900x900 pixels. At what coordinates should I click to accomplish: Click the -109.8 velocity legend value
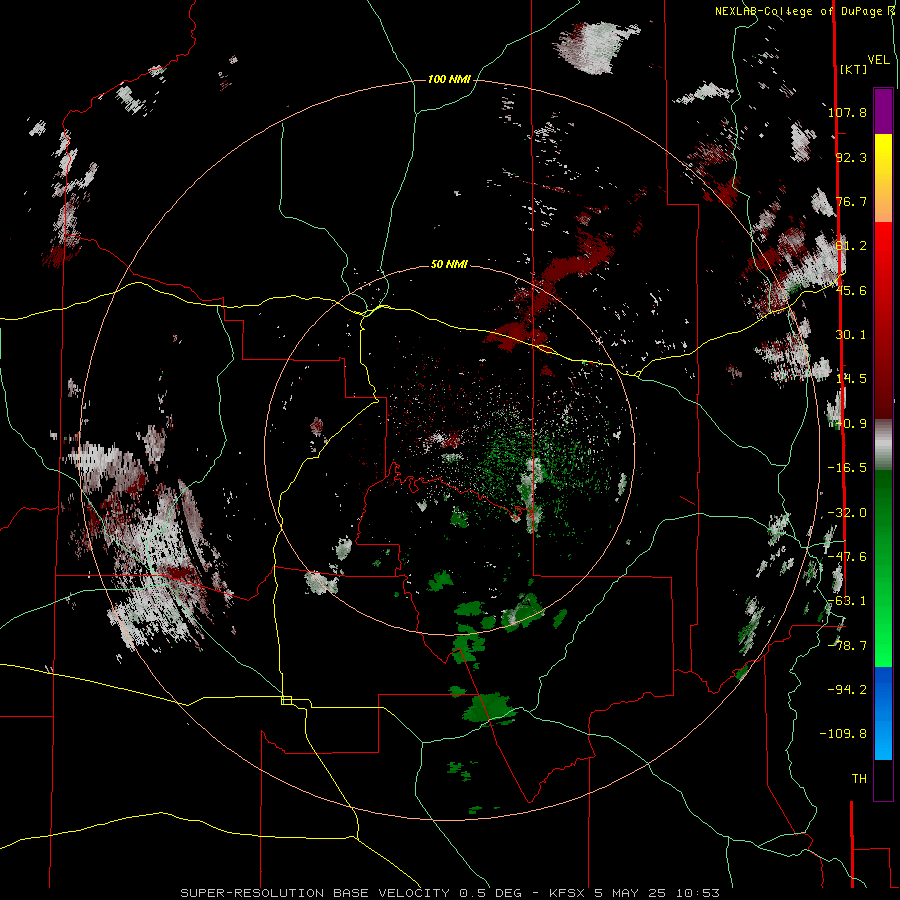tap(843, 734)
